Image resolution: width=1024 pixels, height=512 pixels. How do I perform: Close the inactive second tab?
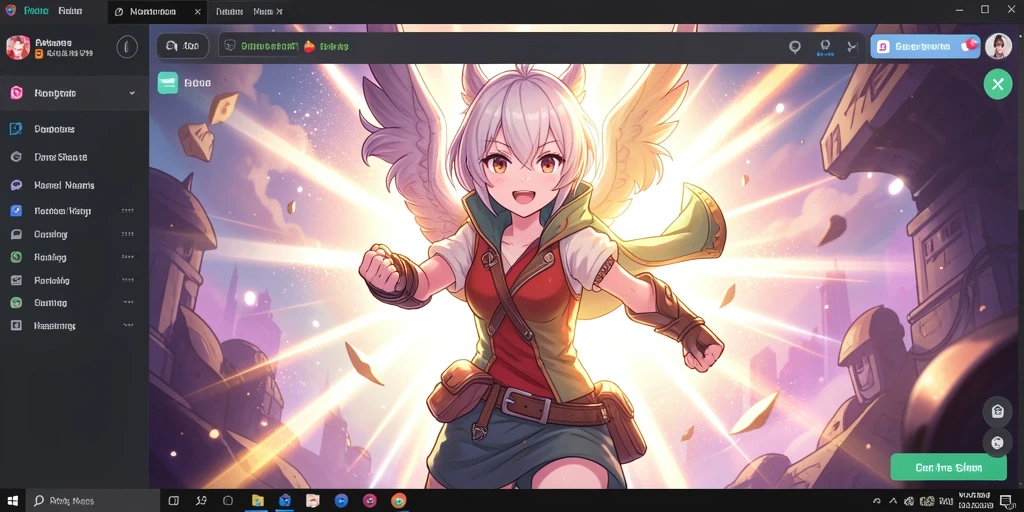click(280, 12)
